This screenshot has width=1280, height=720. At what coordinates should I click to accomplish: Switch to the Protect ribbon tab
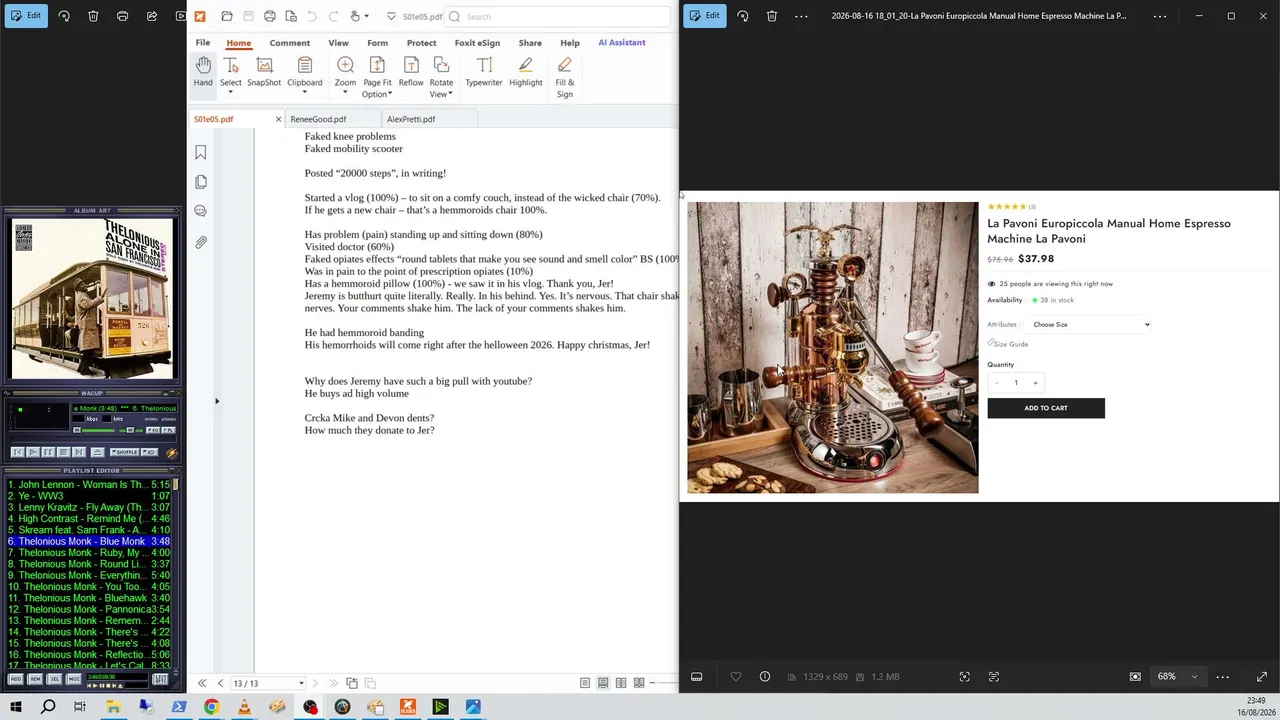pos(421,43)
